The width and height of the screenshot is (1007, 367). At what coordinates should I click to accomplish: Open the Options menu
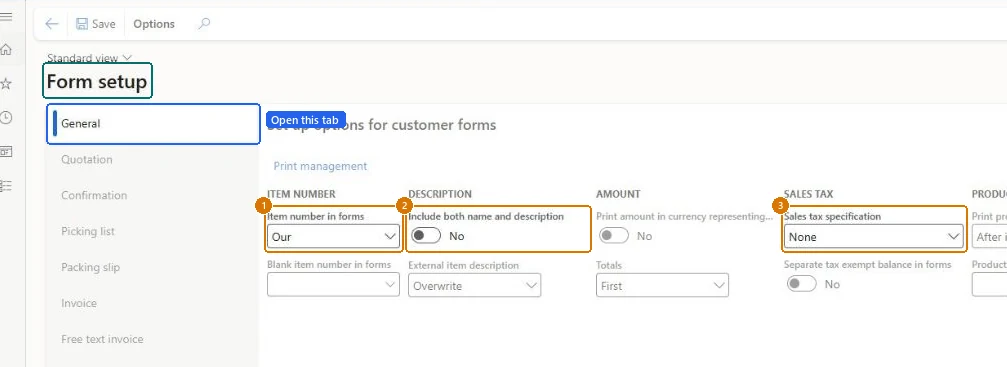[153, 24]
